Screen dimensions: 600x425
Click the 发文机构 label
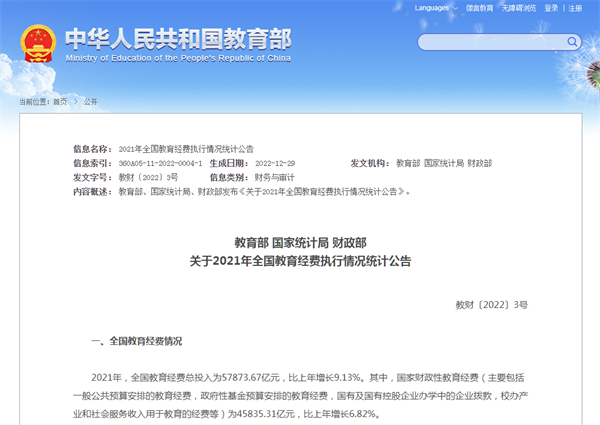pyautogui.click(x=370, y=163)
